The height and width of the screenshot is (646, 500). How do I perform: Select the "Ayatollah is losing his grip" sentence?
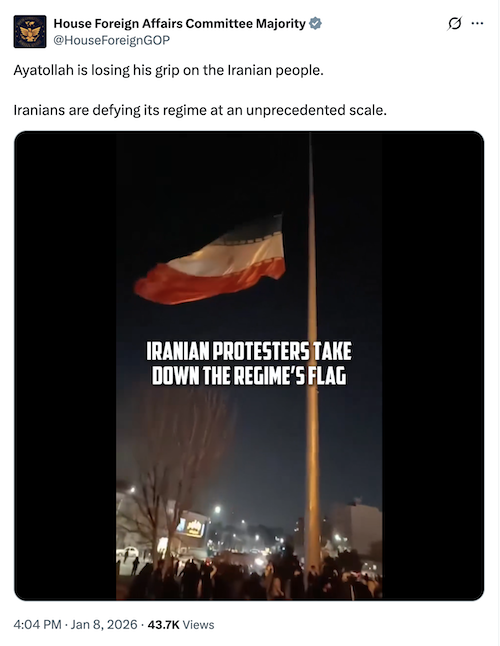pos(168,70)
